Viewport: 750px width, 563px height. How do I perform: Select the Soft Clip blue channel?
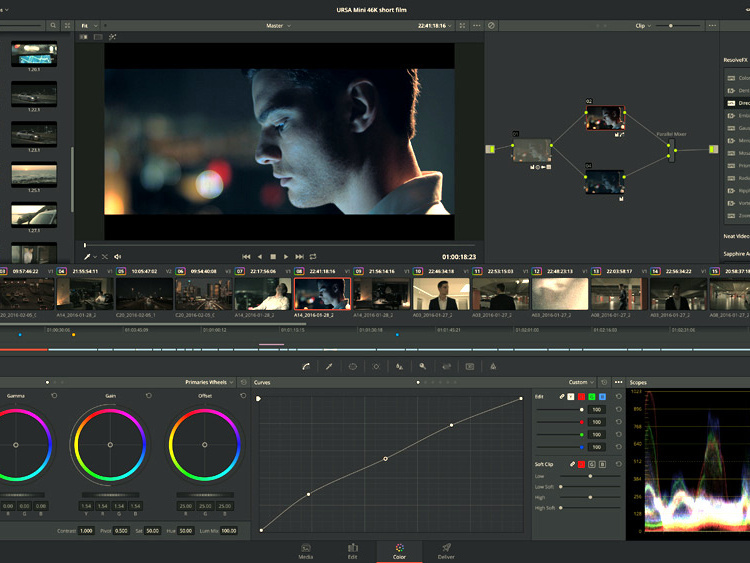tap(602, 464)
